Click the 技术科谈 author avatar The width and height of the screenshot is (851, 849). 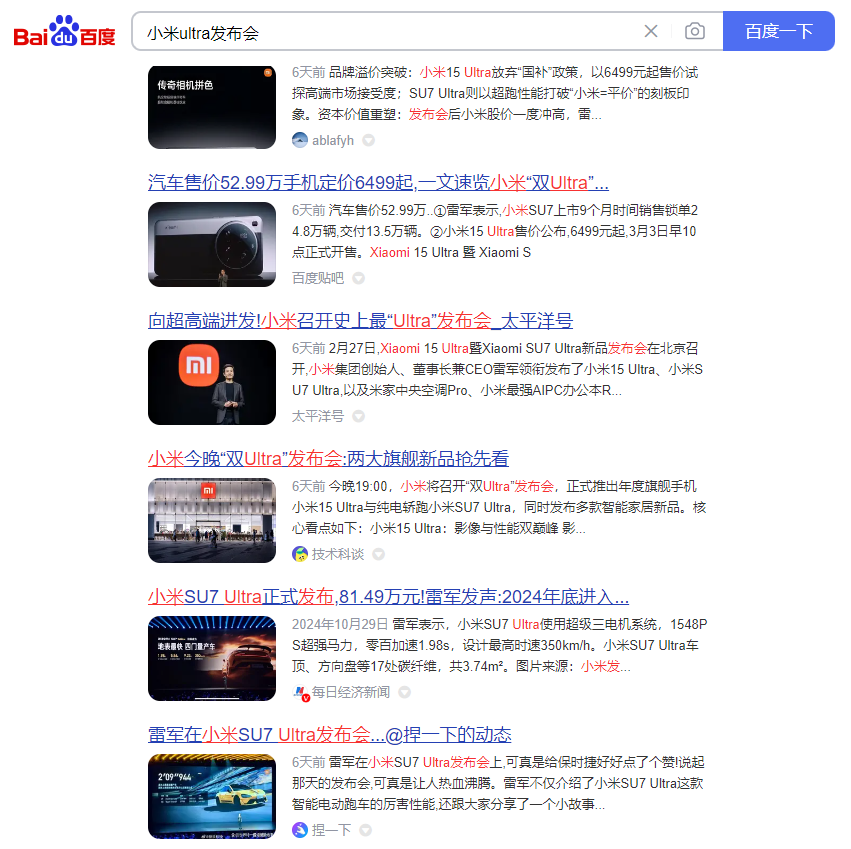point(300,554)
